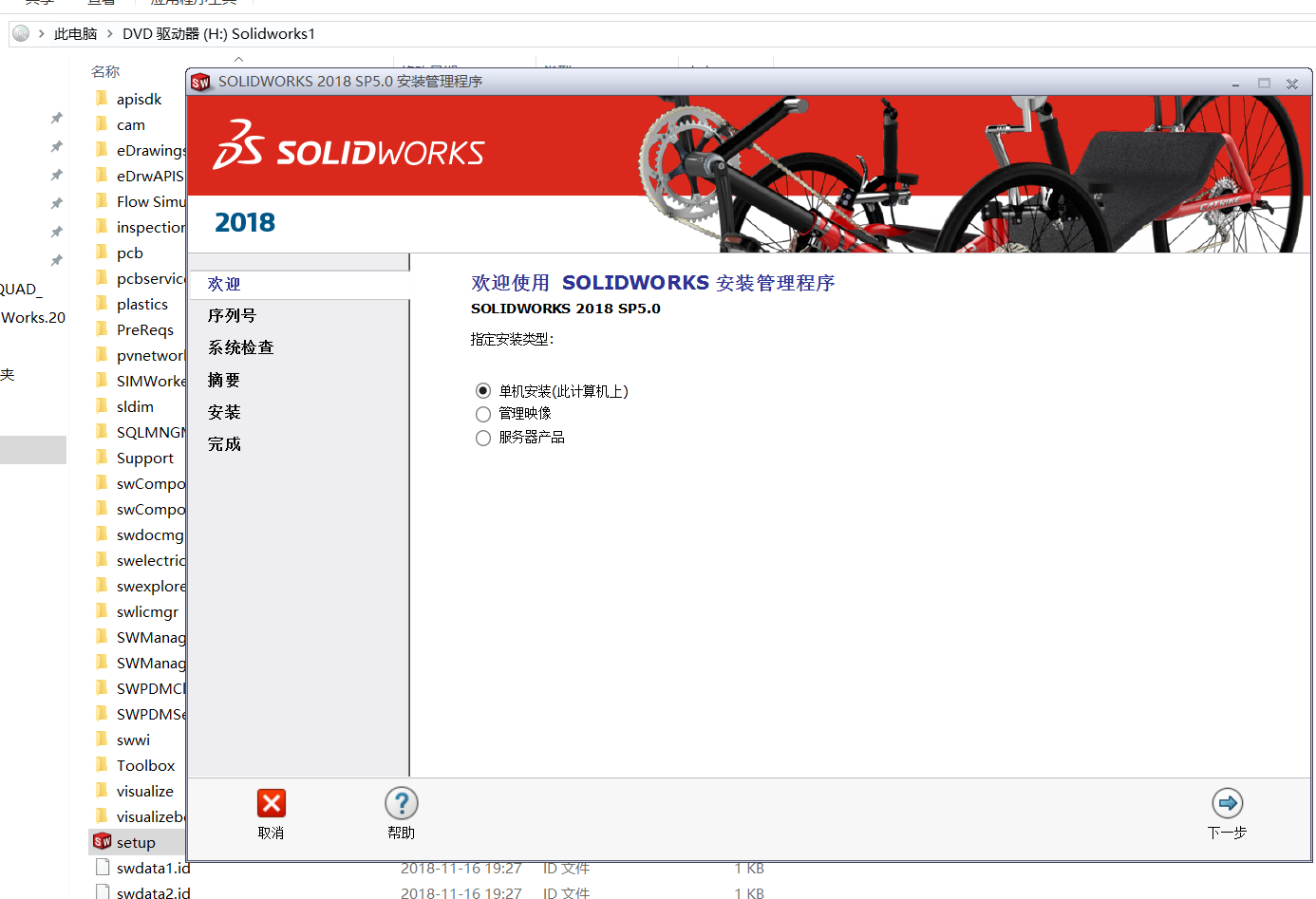Select the SWPDMSe folder name
Screen dimensions: 1316x899
point(151,714)
